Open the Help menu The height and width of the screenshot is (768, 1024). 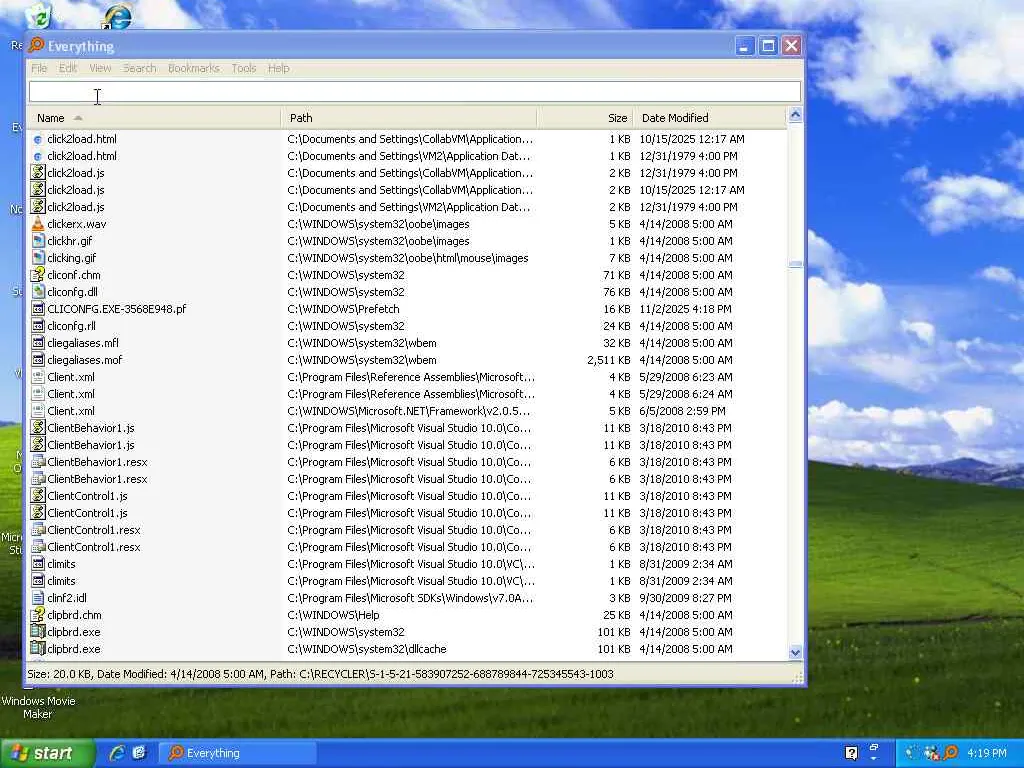pos(278,68)
